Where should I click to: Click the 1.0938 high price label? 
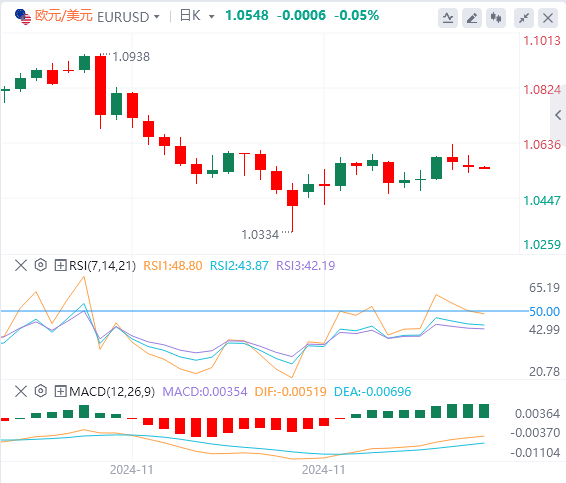coord(131,57)
